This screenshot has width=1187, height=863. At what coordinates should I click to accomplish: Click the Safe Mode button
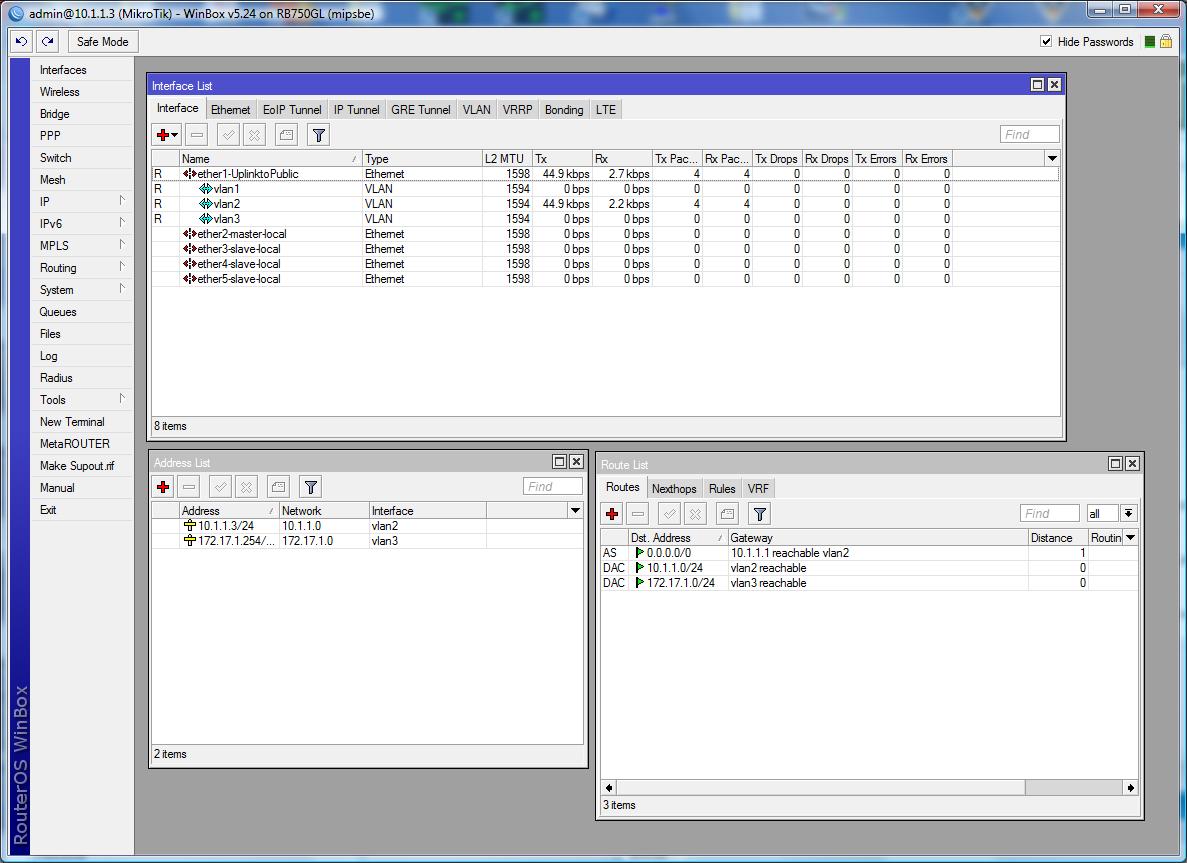pyautogui.click(x=102, y=41)
